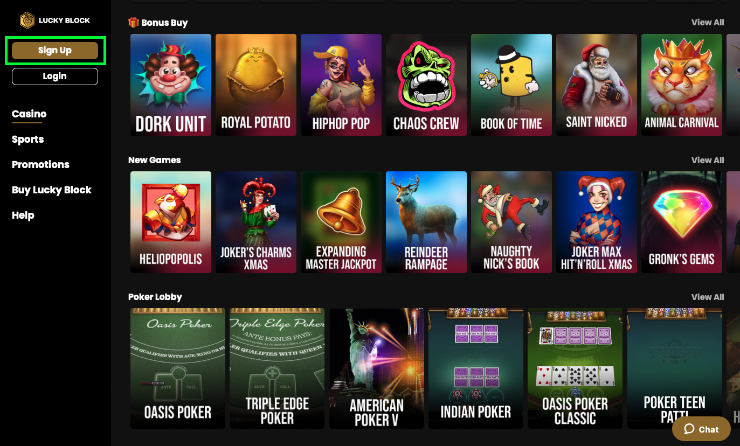740x446 pixels.
Task: Open the American Poker V table
Action: pyautogui.click(x=377, y=368)
